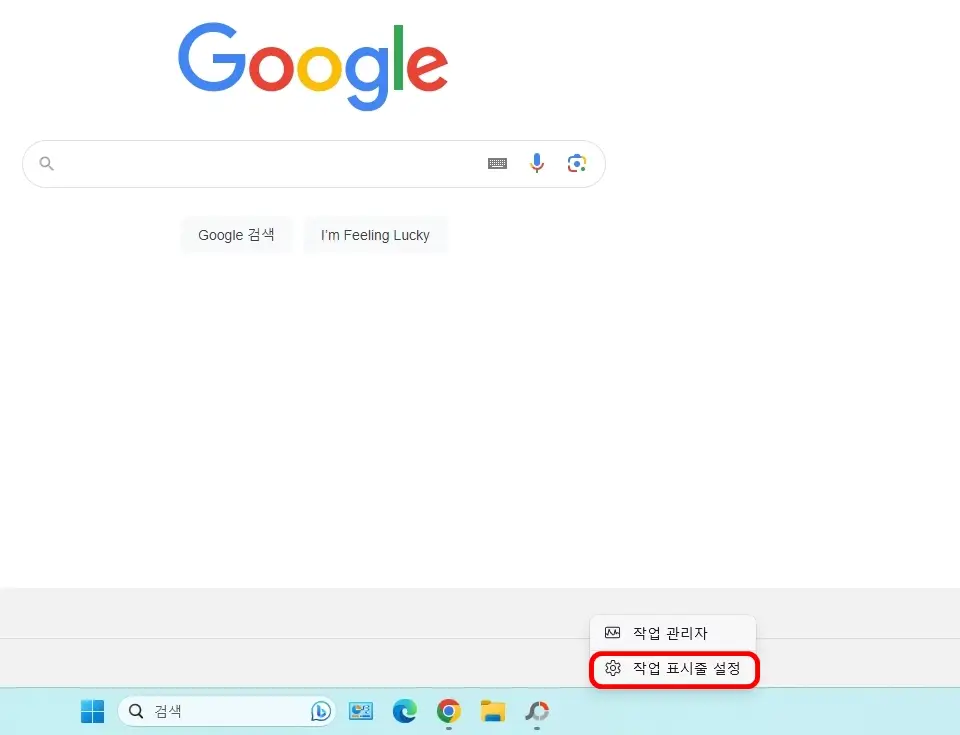The image size is (960, 735).
Task: Click the performance graph icon beside 작업 관리자
Action: (x=612, y=633)
